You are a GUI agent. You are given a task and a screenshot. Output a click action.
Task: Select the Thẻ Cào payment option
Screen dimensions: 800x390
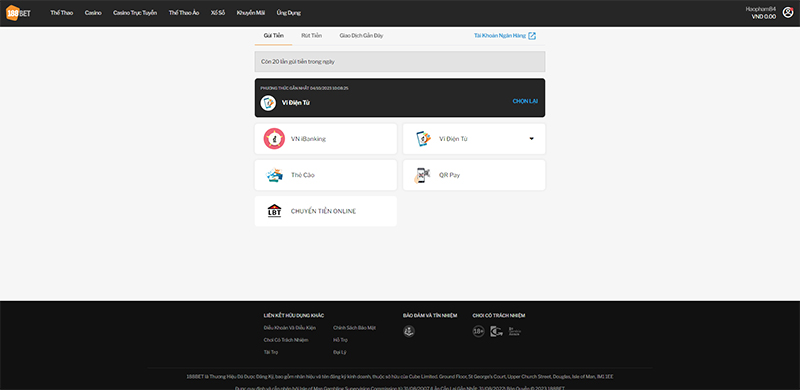click(x=326, y=175)
